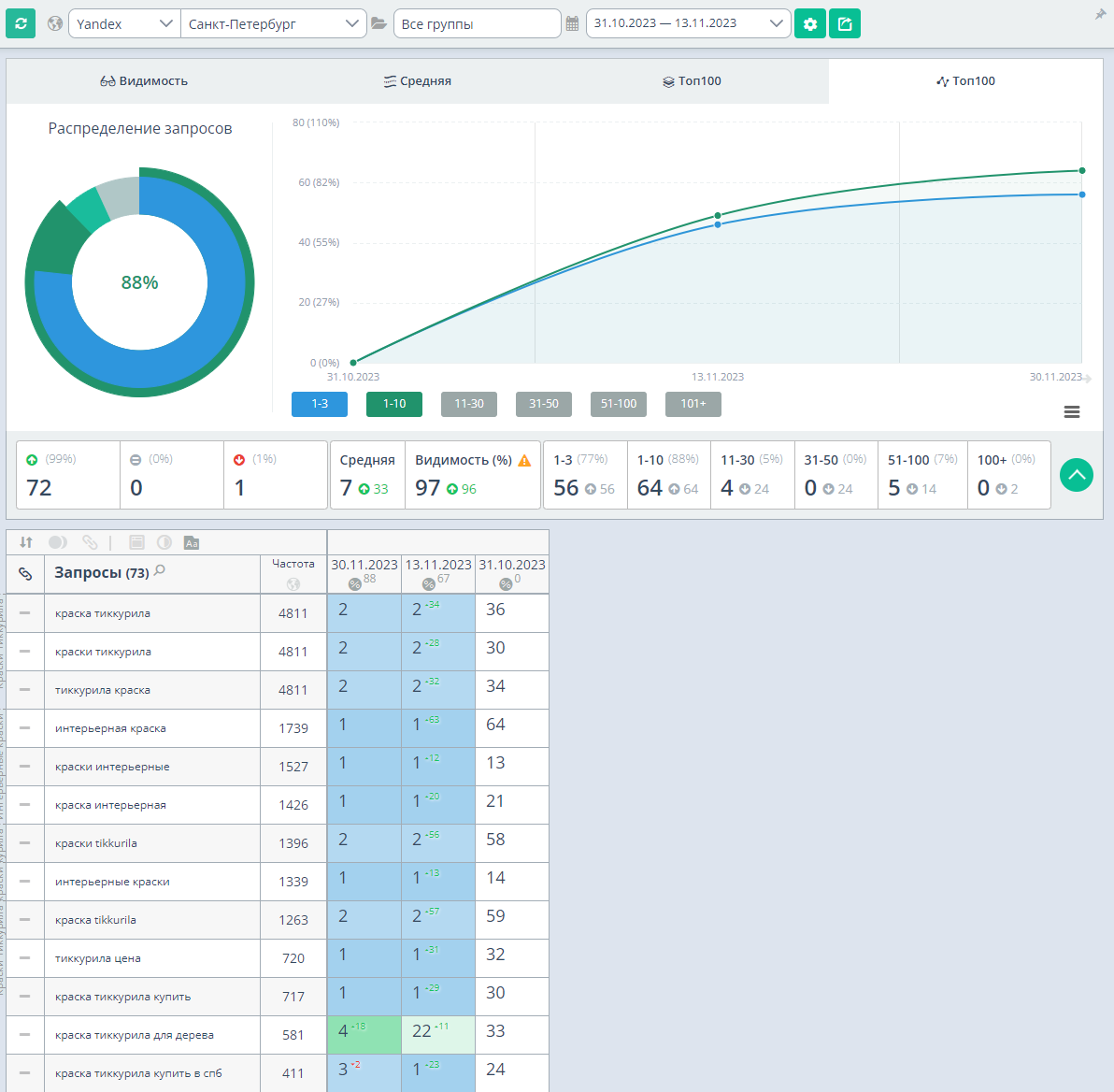Click the Все группы groups field
This screenshot has height=1092, width=1114.
[477, 23]
